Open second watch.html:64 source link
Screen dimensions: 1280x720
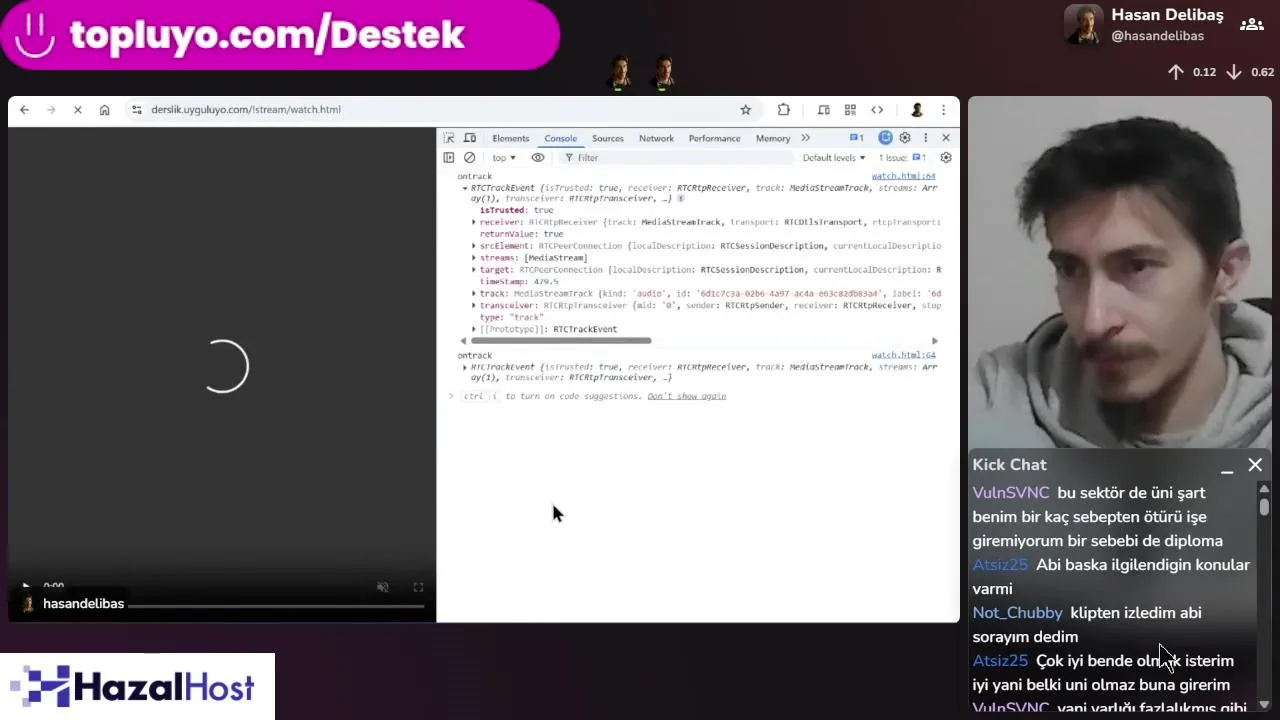903,355
